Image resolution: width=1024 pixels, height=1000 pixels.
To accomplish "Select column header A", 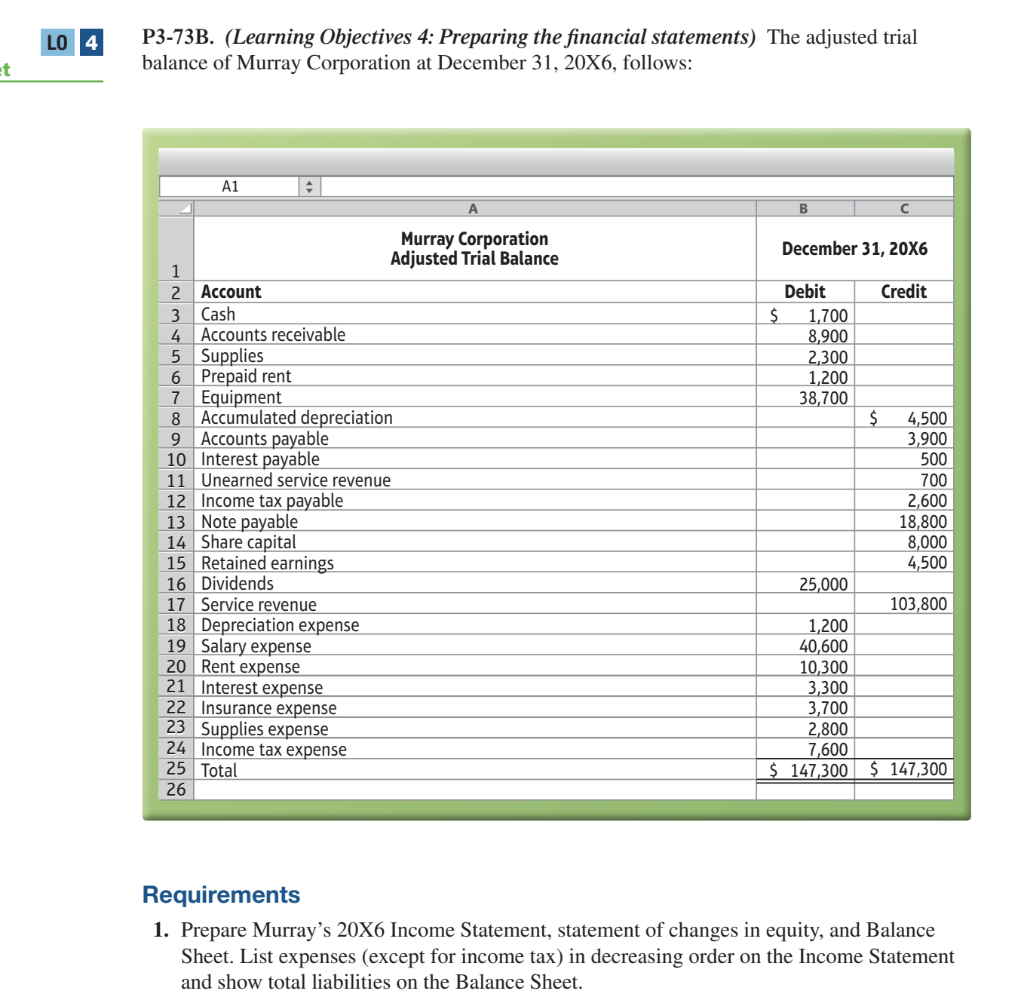I will pos(473,208).
